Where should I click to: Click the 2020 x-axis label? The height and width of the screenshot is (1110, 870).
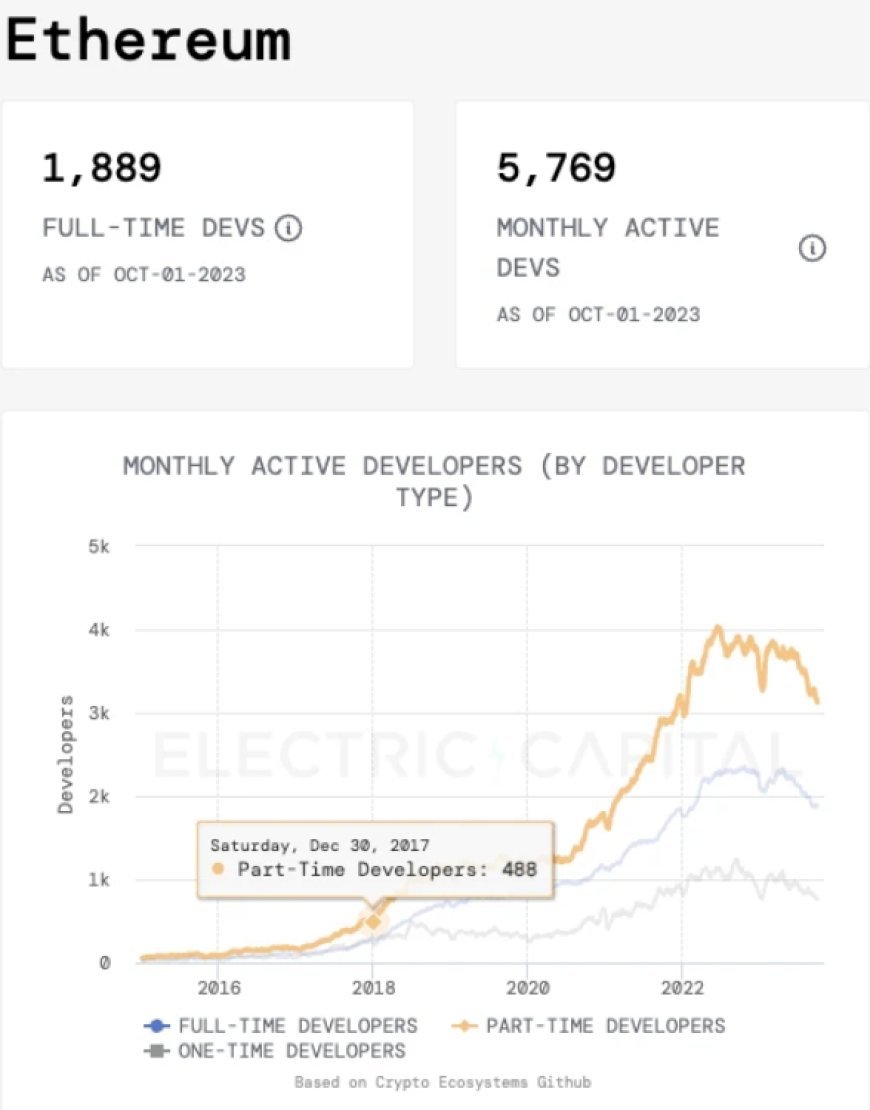528,988
